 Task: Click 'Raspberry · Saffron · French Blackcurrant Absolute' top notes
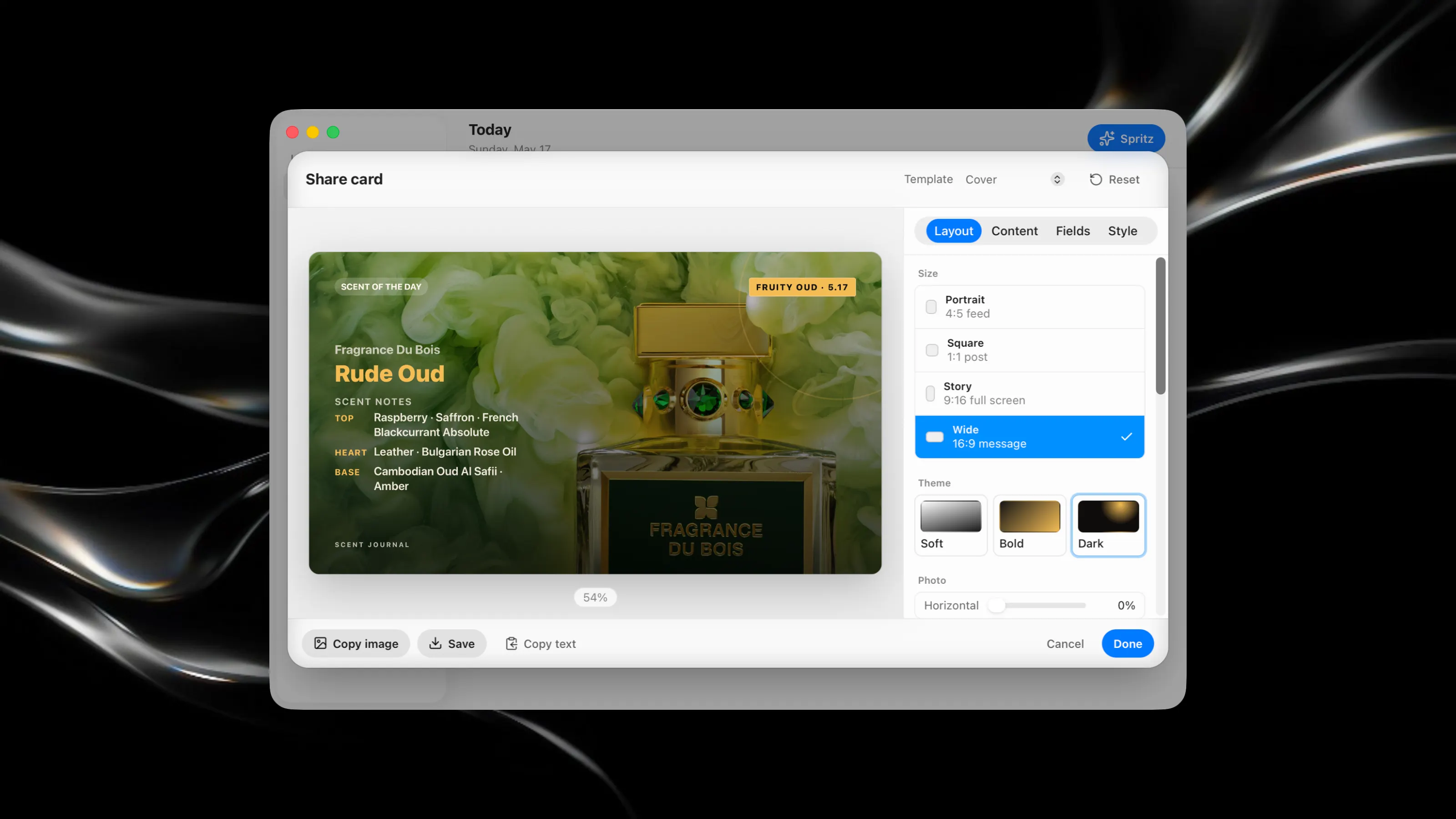click(x=445, y=425)
